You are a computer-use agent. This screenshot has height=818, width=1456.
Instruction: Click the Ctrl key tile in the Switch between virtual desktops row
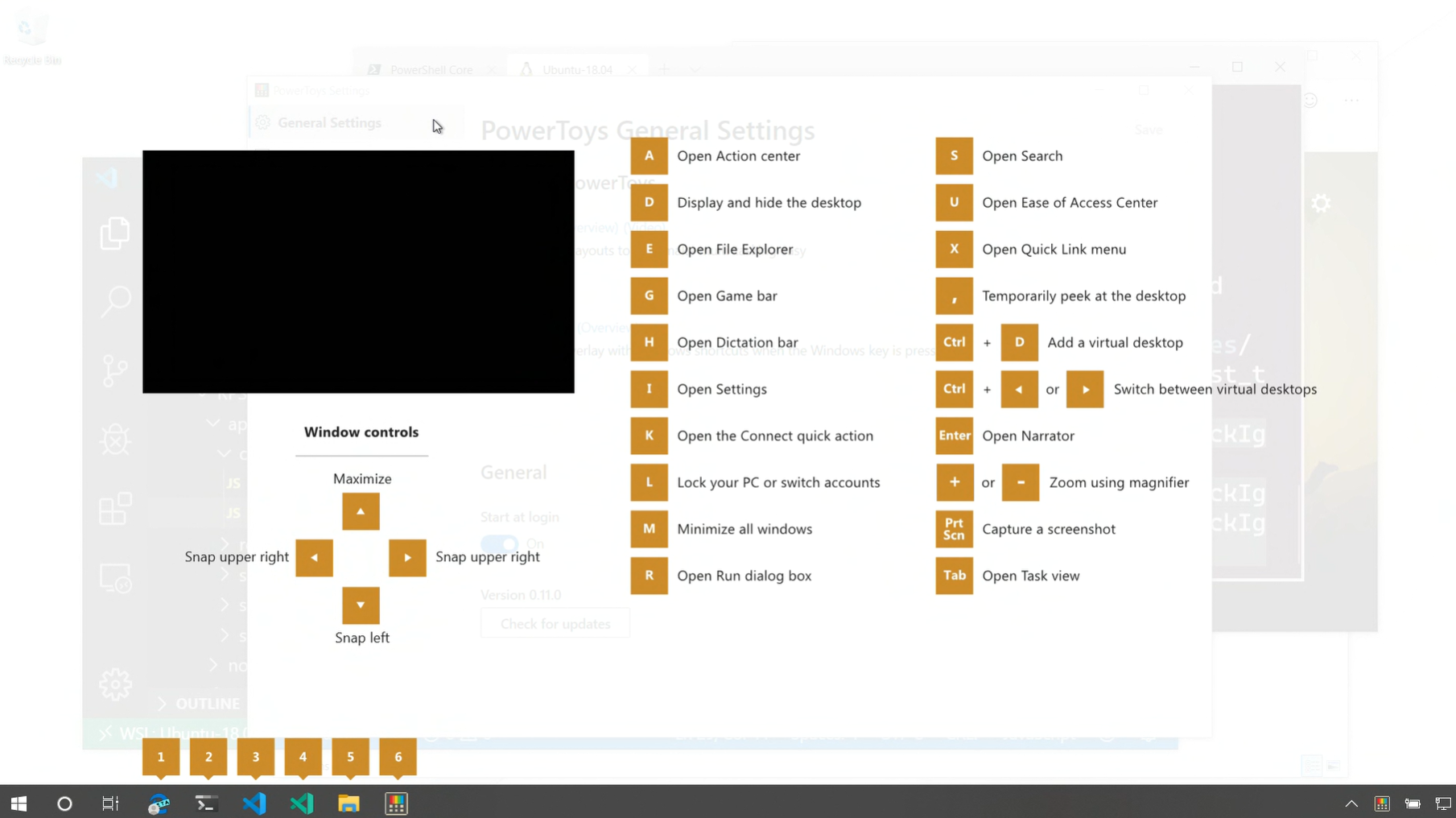954,389
